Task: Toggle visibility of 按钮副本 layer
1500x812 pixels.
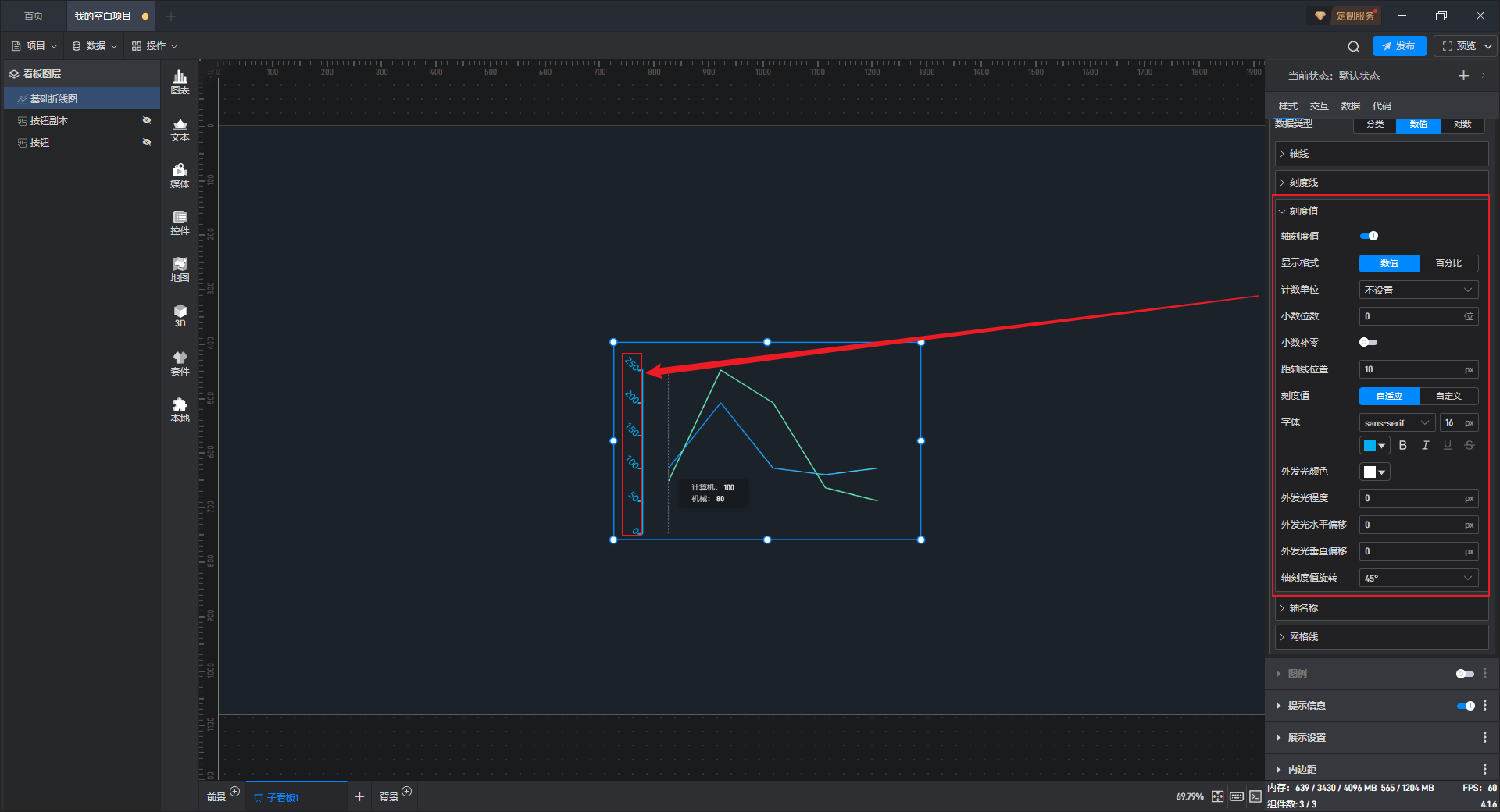Action: tap(146, 120)
